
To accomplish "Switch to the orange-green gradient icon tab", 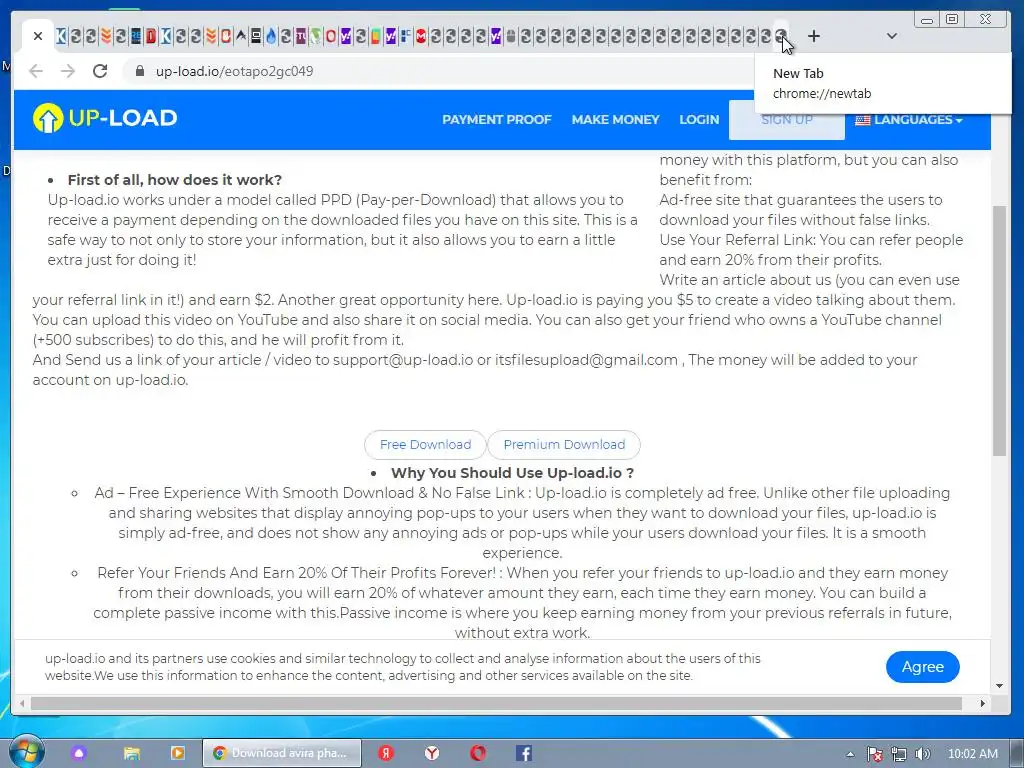I will [x=376, y=36].
